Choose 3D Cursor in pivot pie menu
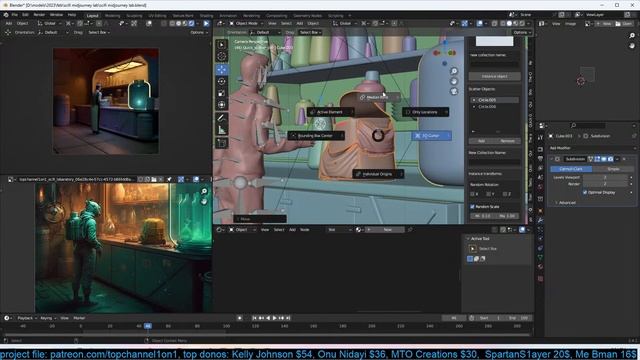Viewport: 640px width, 360px height. [x=431, y=136]
